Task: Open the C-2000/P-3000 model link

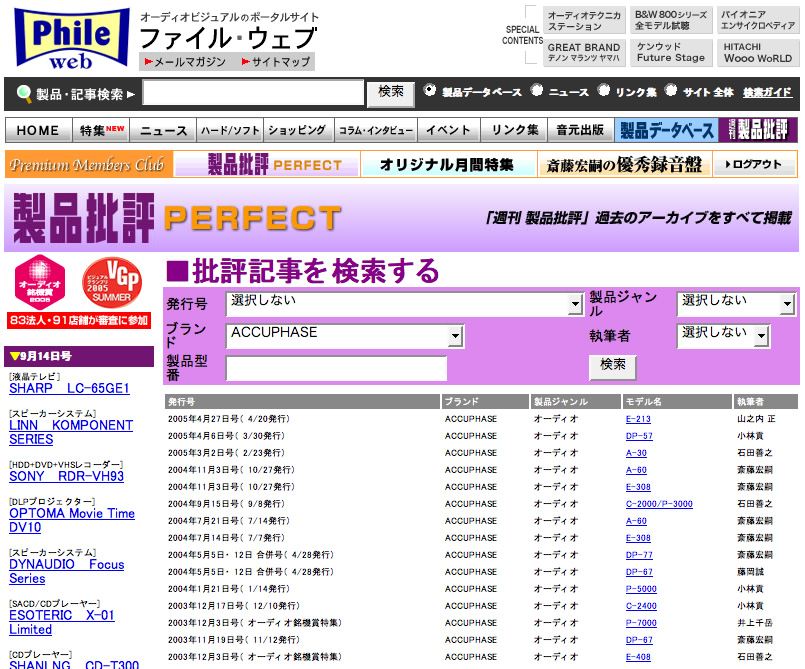Action: coord(659,504)
